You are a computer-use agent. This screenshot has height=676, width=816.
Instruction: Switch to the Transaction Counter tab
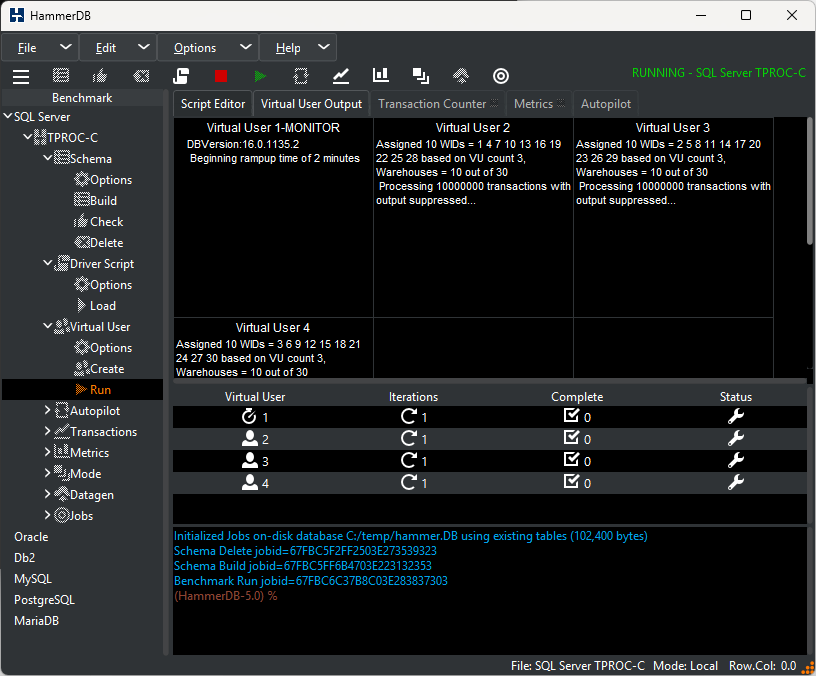pyautogui.click(x=438, y=104)
